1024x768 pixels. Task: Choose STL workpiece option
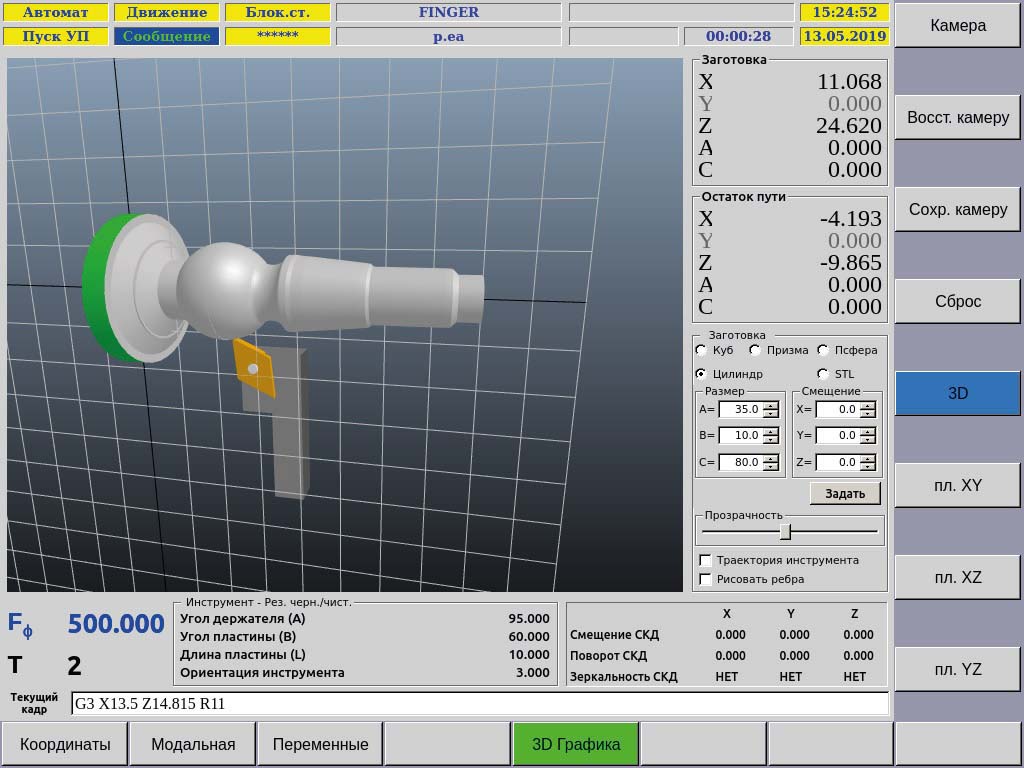[x=823, y=374]
